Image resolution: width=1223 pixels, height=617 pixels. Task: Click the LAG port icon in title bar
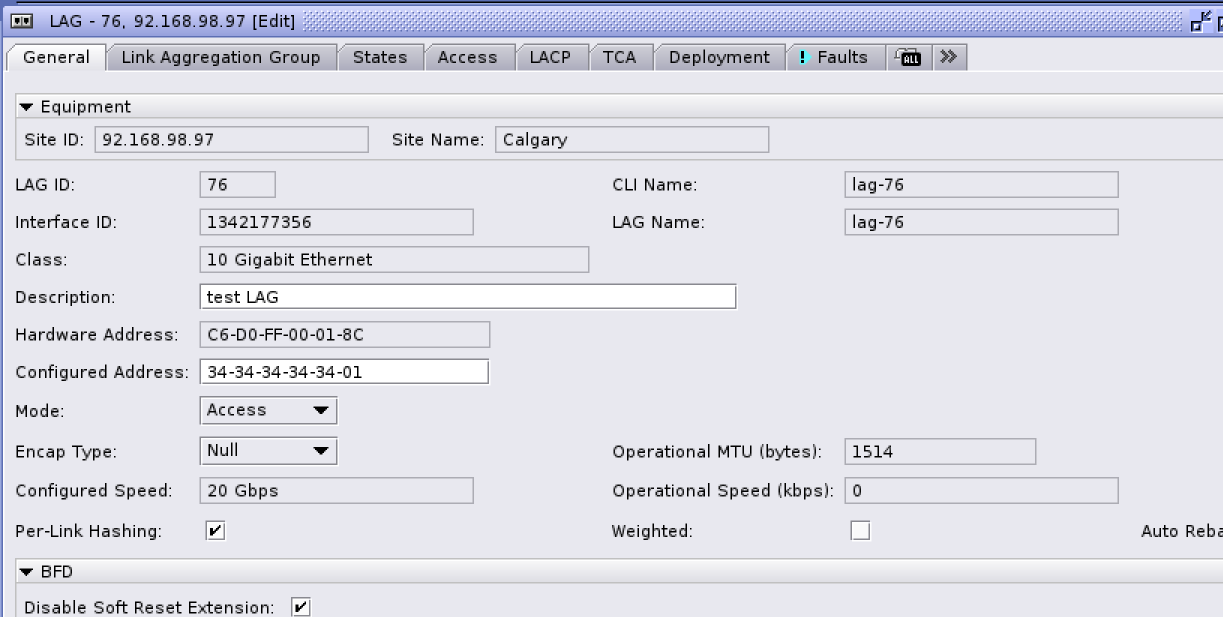(20, 21)
